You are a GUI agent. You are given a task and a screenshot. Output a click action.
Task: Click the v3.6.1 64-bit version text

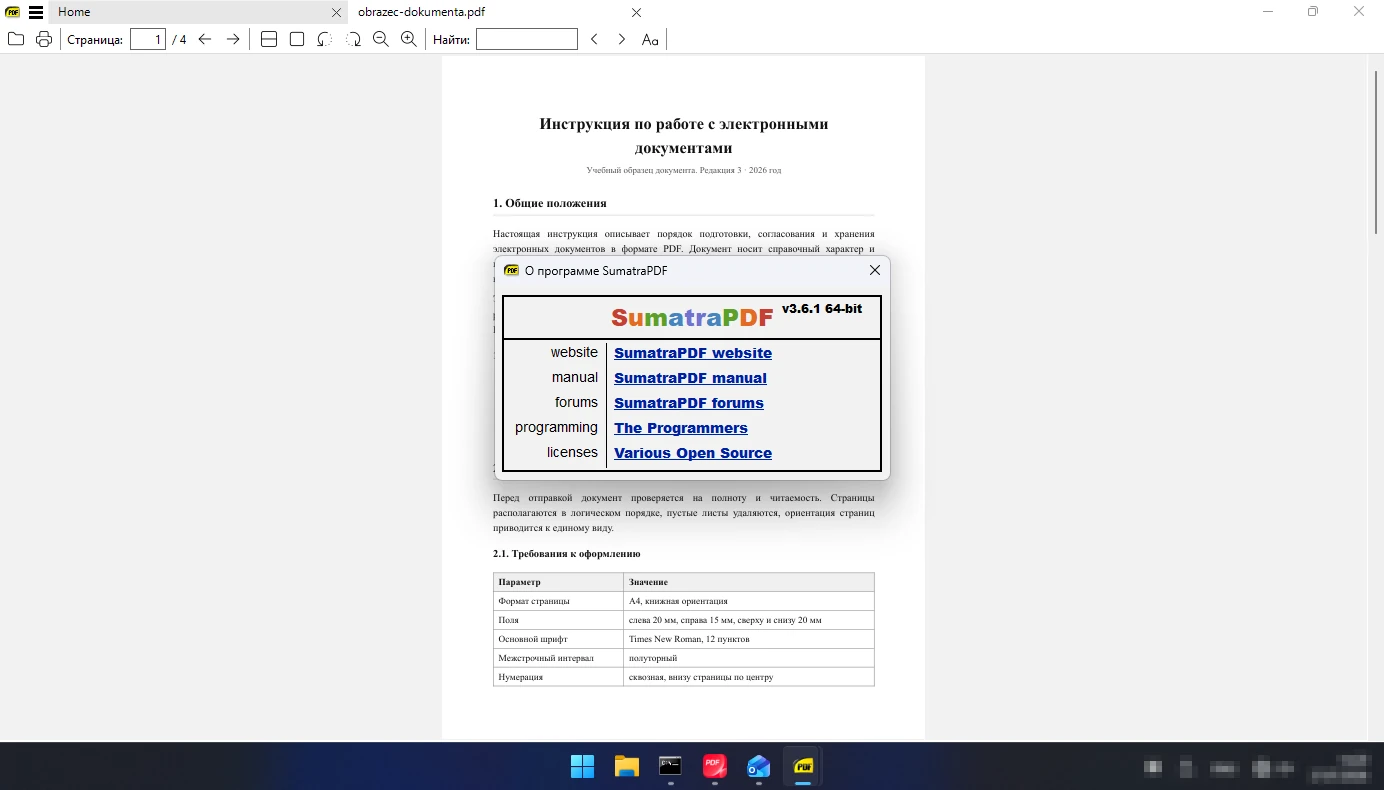pos(822,309)
